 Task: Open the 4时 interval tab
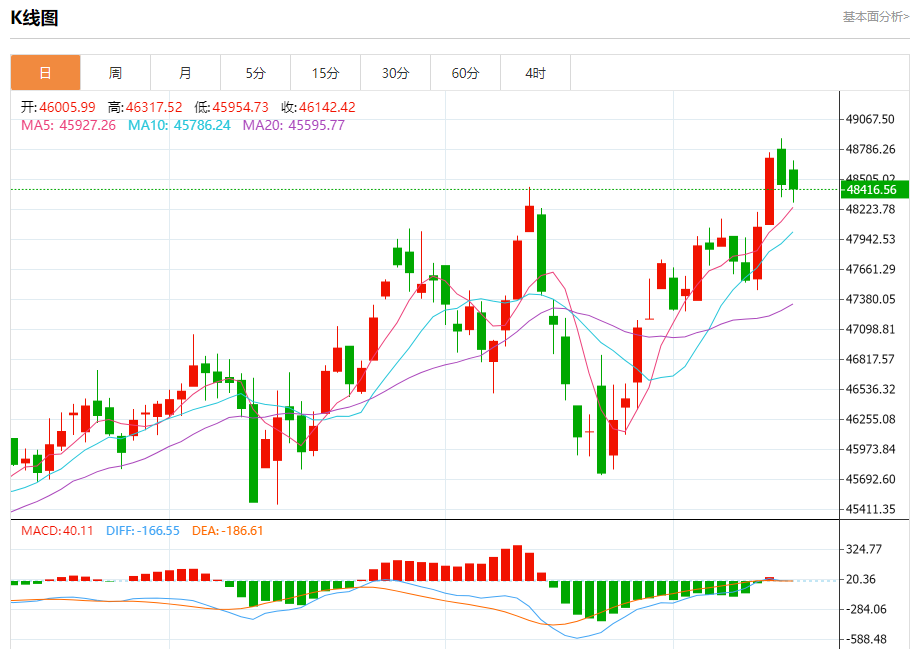(535, 73)
